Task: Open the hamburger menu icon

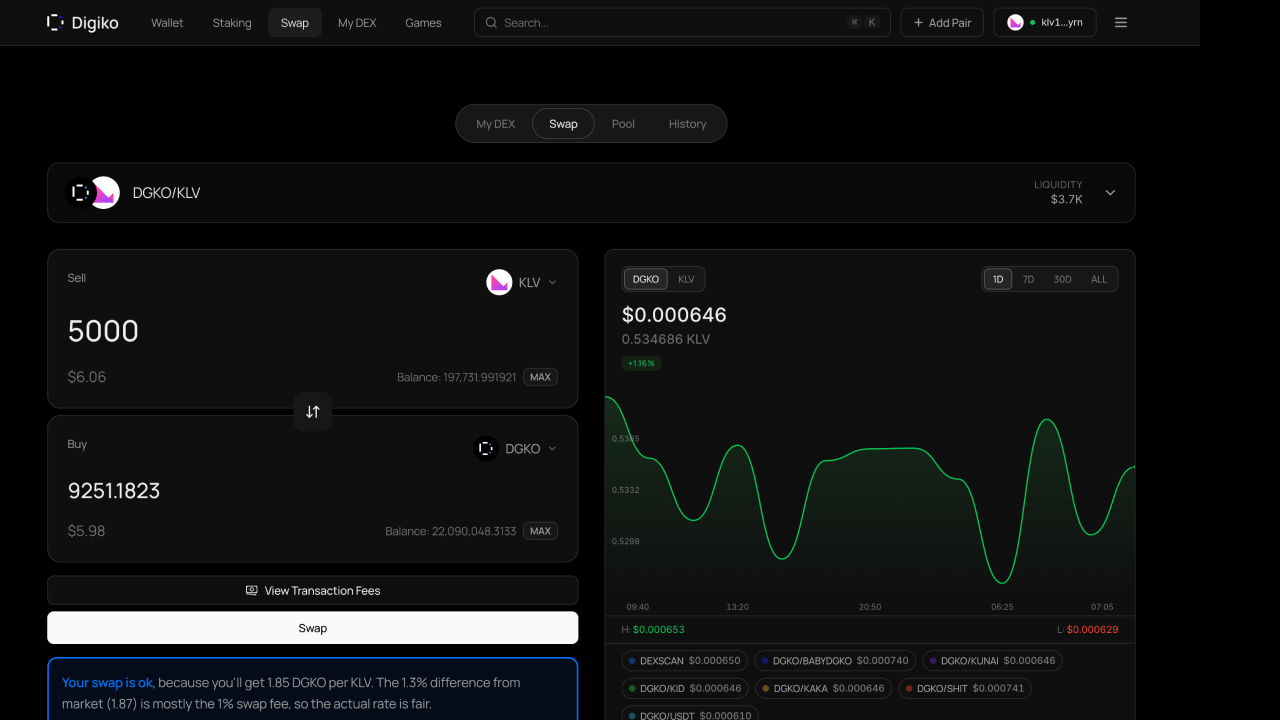Action: [1120, 22]
